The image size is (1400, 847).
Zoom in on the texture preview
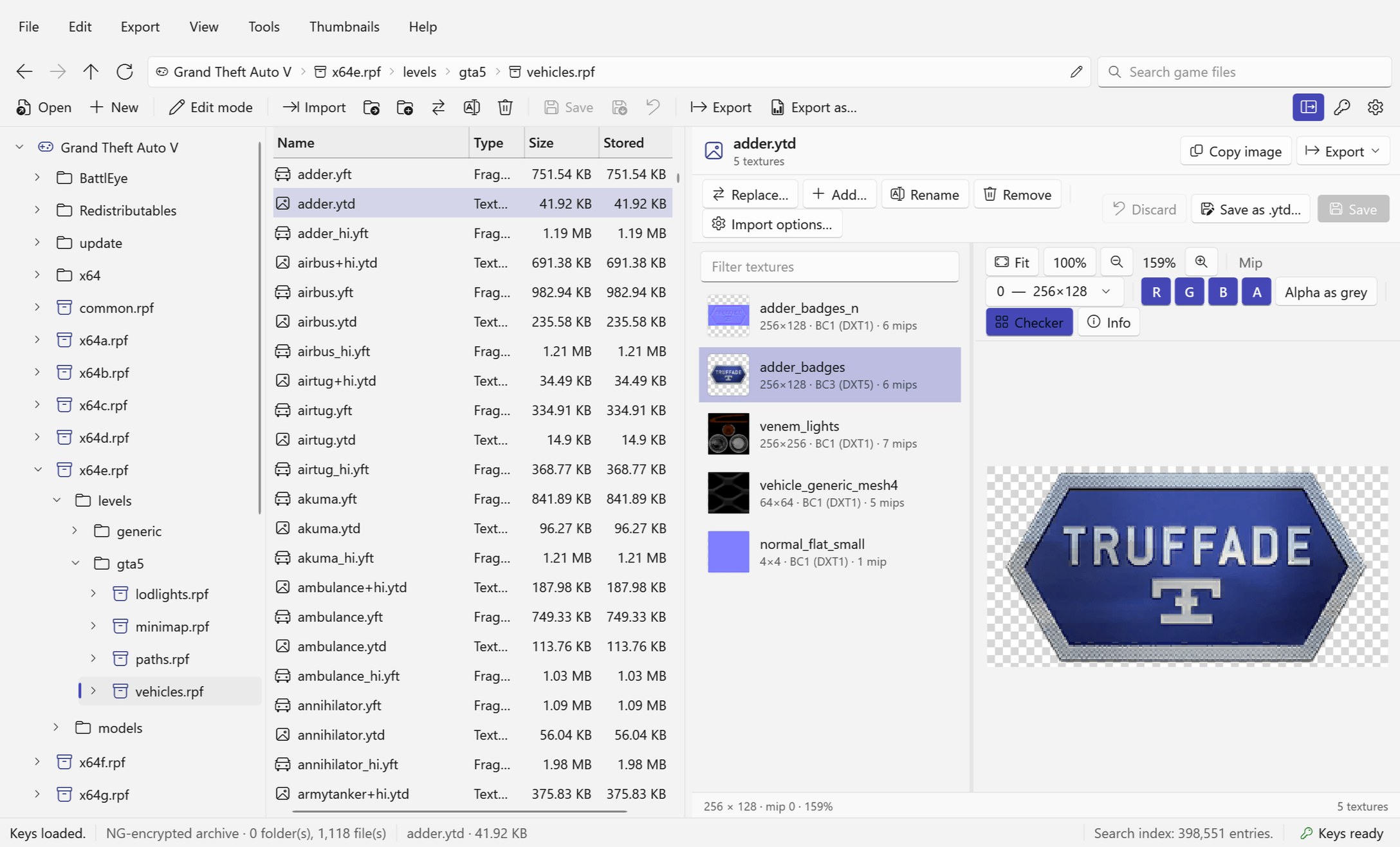pyautogui.click(x=1201, y=262)
